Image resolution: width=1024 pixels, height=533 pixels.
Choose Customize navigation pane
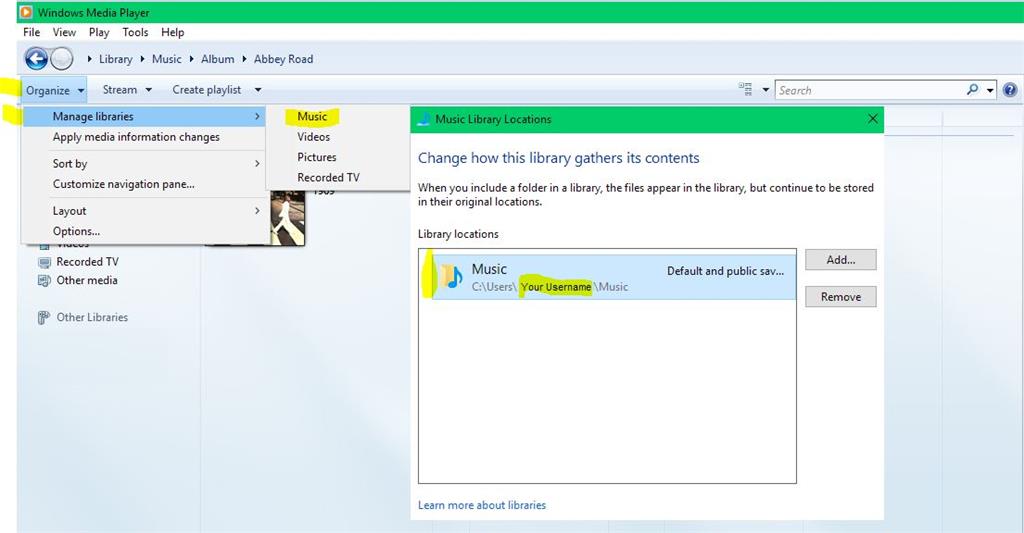click(x=144, y=184)
